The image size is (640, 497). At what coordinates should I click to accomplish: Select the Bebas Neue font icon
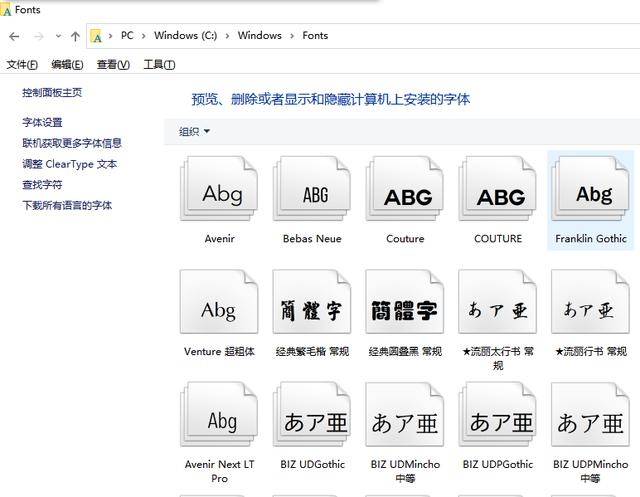click(x=312, y=193)
